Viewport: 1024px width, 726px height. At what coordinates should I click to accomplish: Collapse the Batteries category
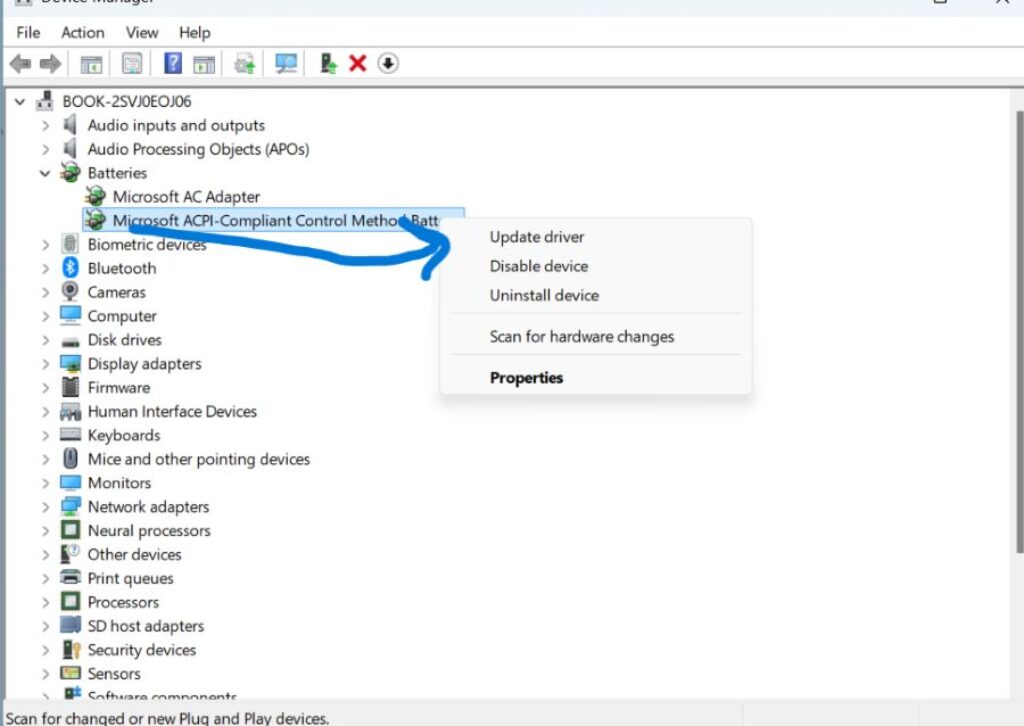point(45,174)
